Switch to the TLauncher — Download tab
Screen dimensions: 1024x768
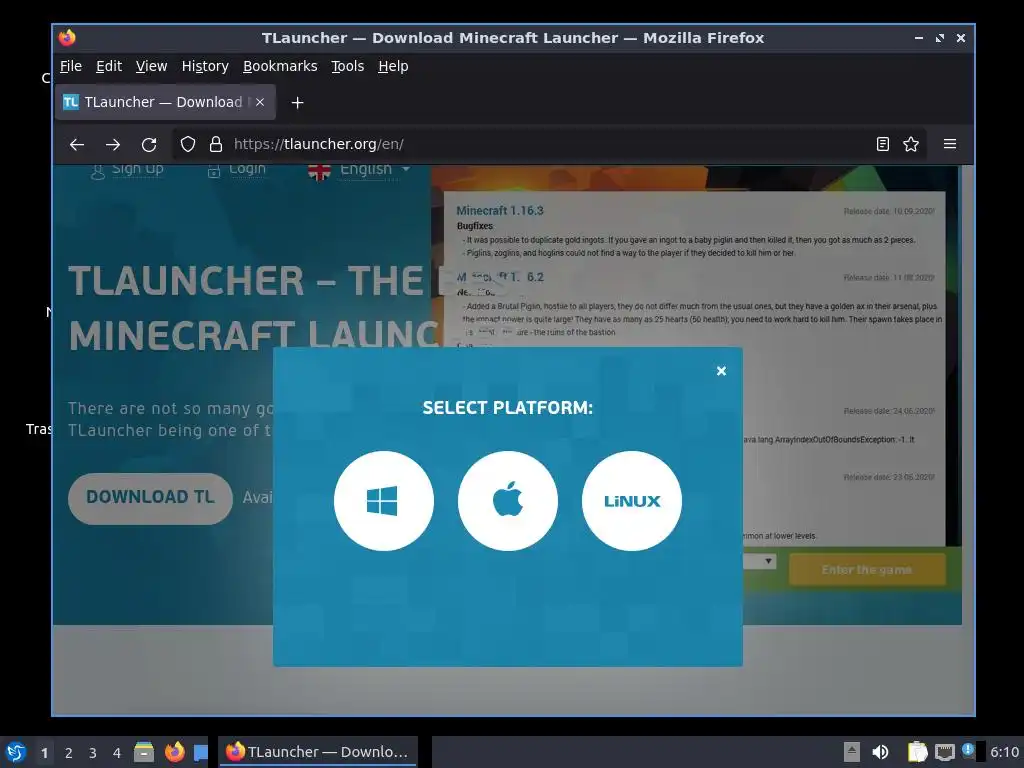coord(165,102)
